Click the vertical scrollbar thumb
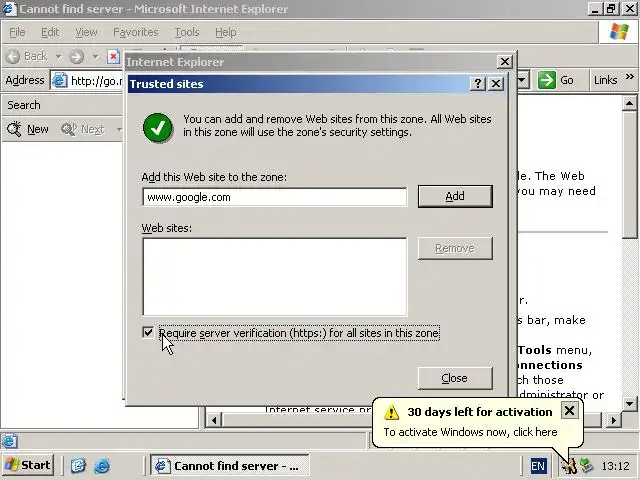 pyautogui.click(x=629, y=175)
